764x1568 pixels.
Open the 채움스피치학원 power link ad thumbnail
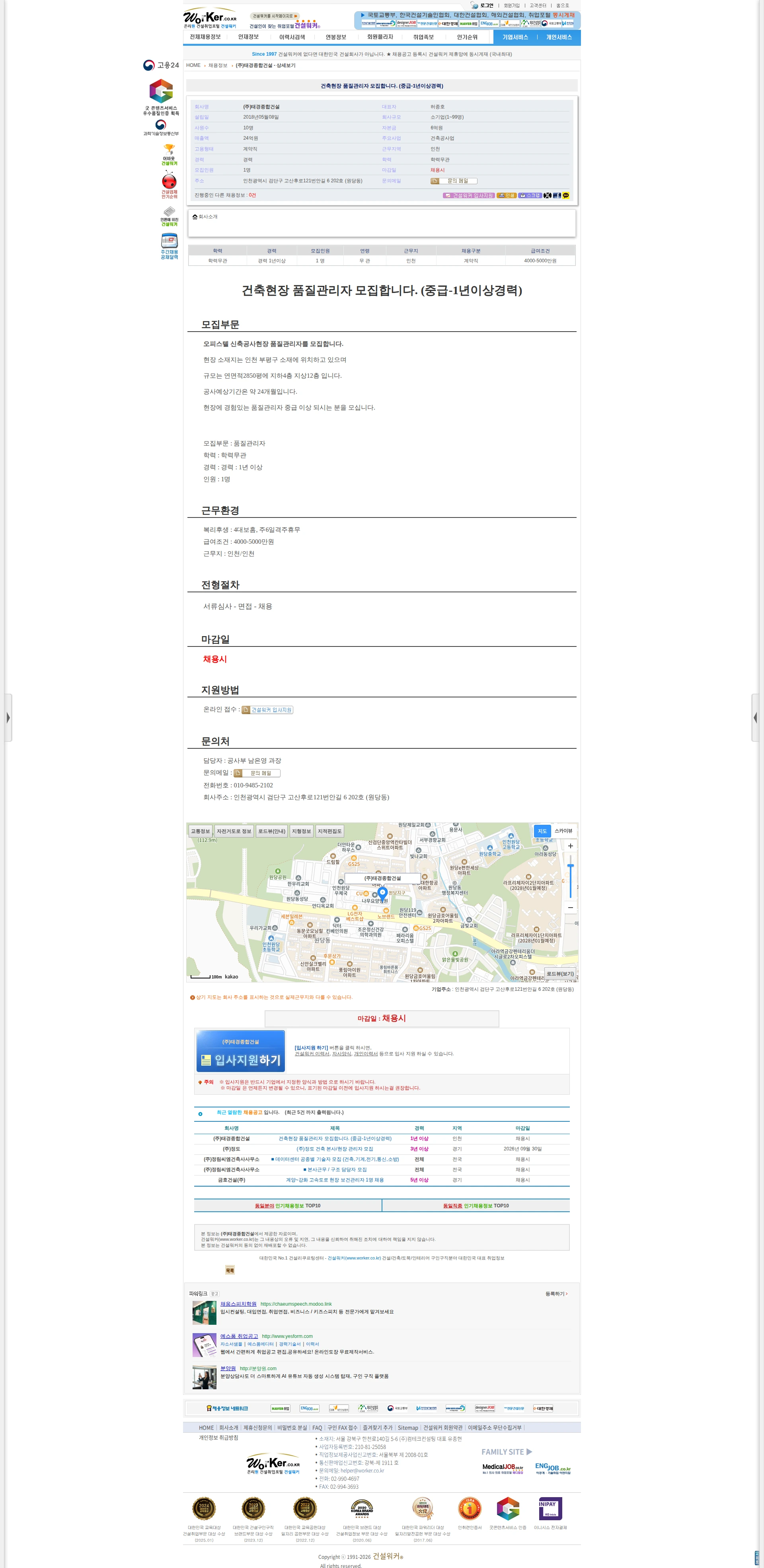click(x=205, y=1312)
